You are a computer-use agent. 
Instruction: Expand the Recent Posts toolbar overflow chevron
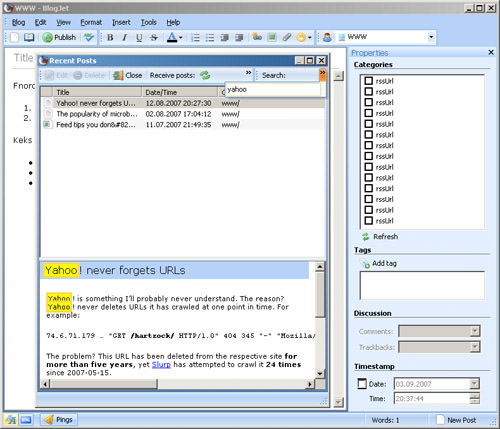coord(248,72)
